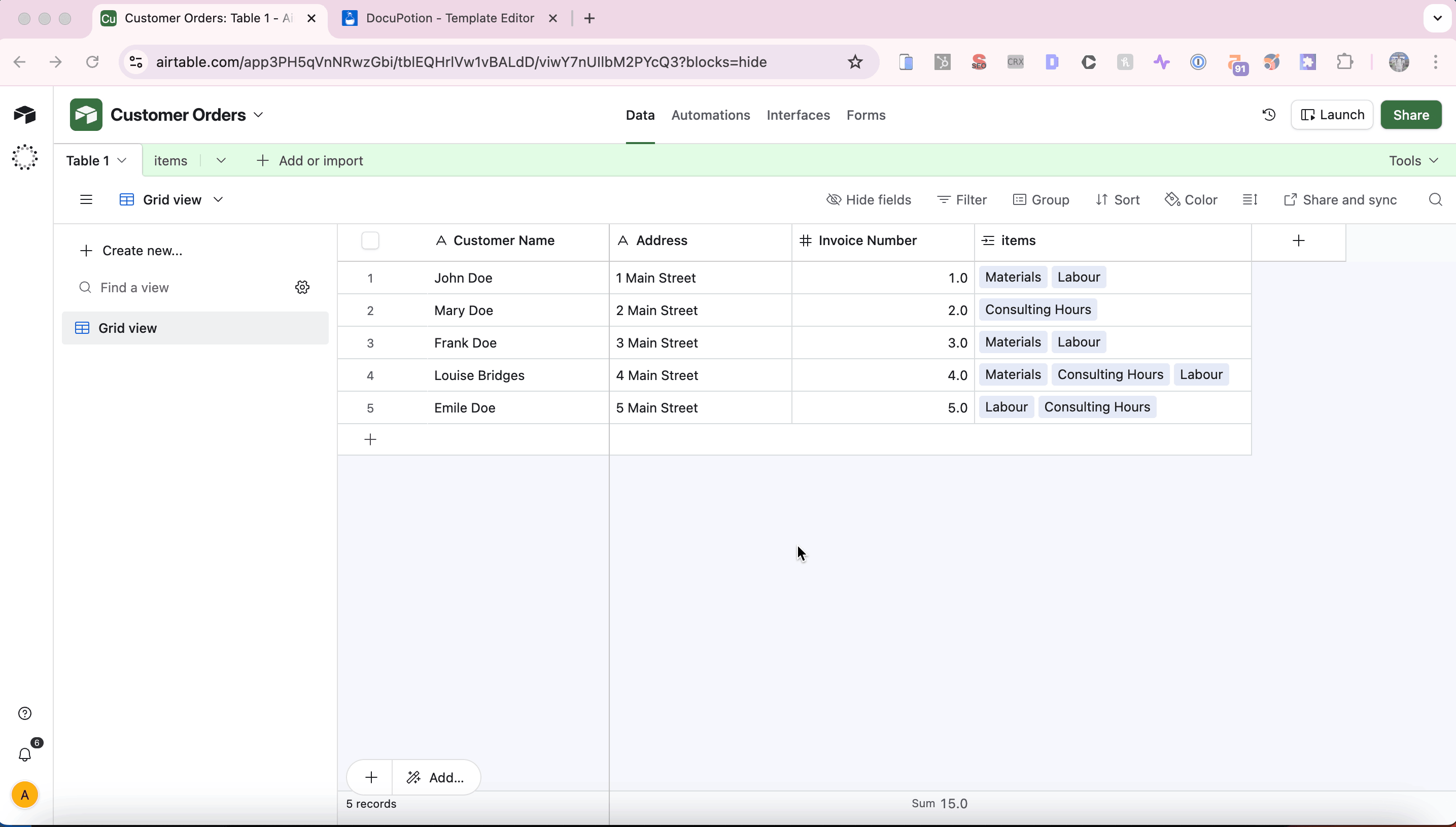Toggle the views sidebar hamburger icon
1456x827 pixels.
[86, 200]
